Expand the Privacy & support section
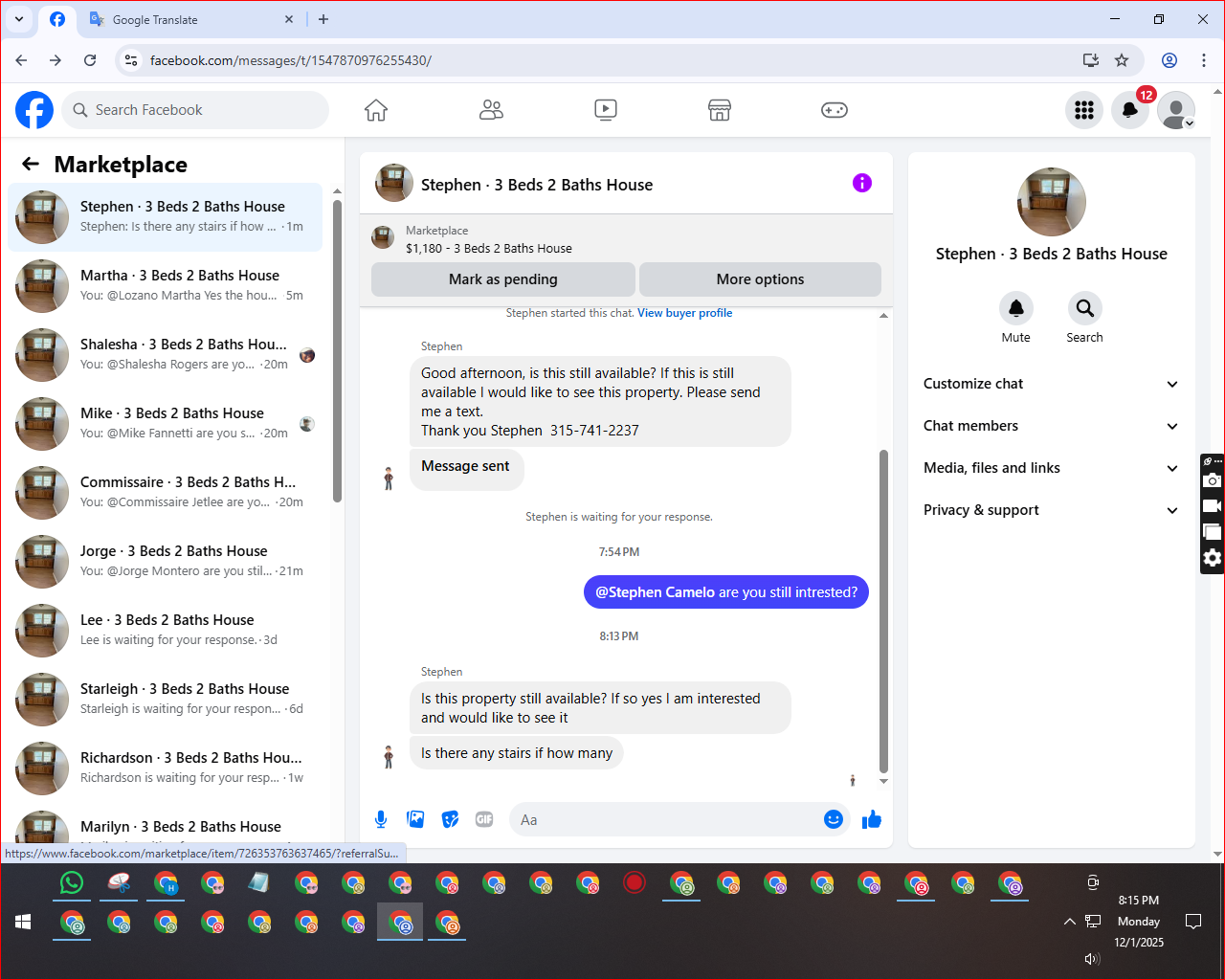The height and width of the screenshot is (980, 1225). 1051,510
